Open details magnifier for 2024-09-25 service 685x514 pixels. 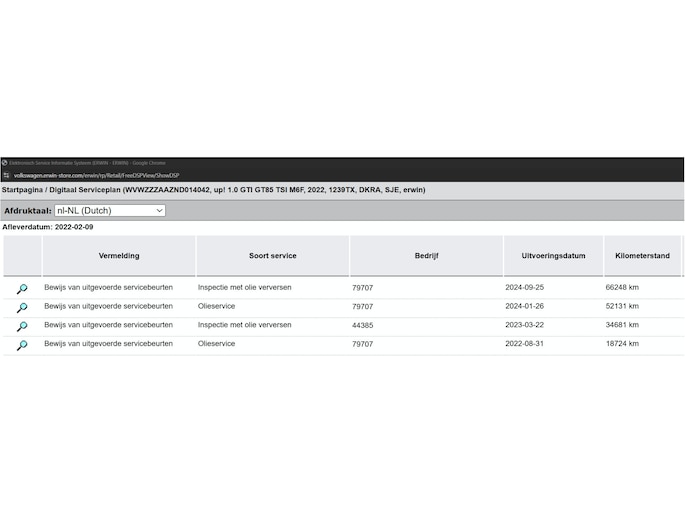coord(22,289)
